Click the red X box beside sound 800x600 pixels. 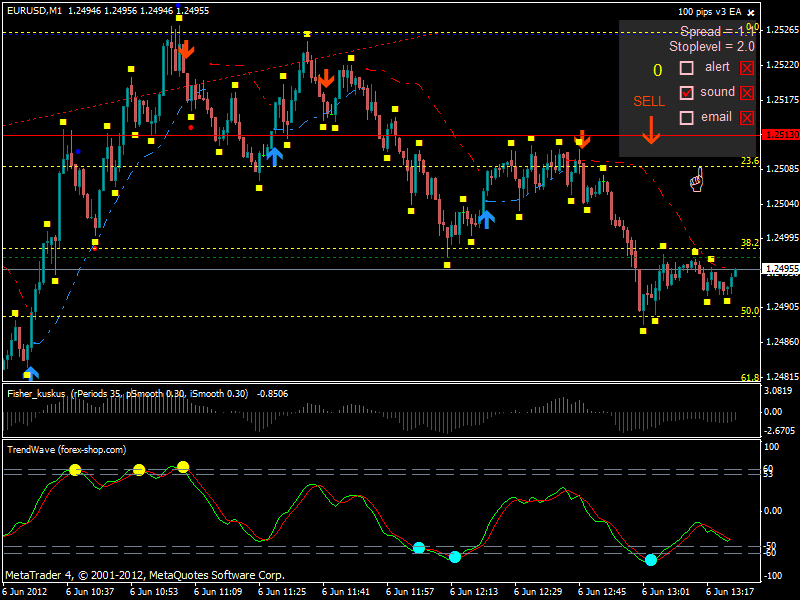pyautogui.click(x=747, y=93)
